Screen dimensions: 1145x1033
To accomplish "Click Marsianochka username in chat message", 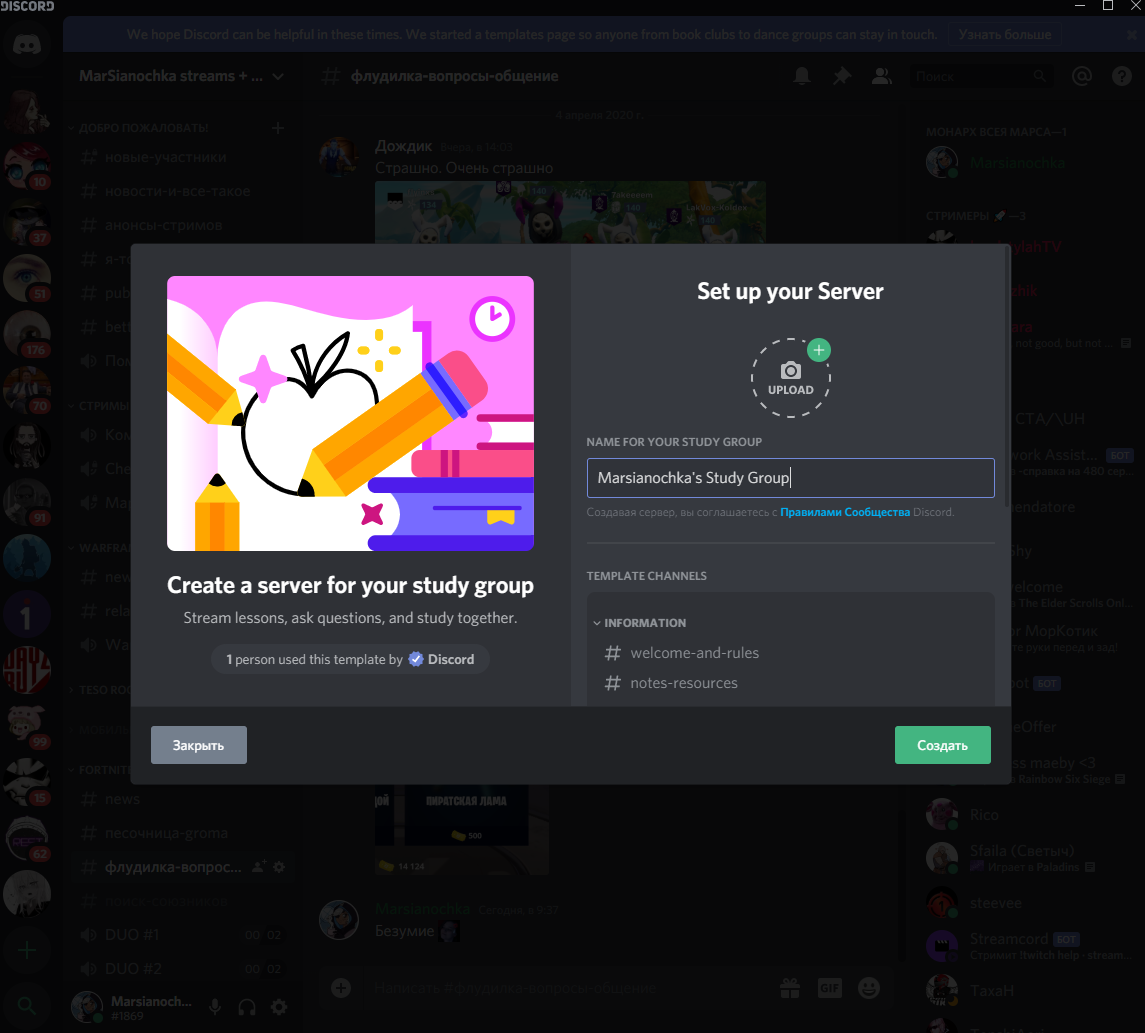I will tap(422, 909).
